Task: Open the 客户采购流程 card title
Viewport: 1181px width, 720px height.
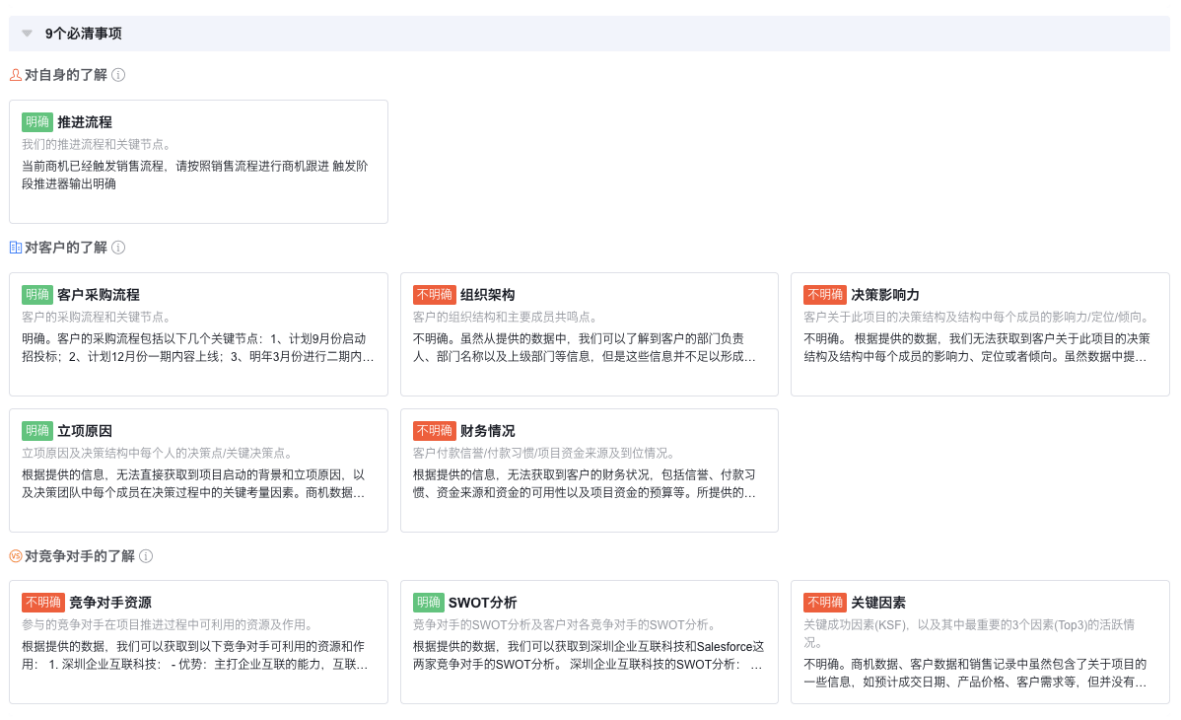Action: pos(99,294)
